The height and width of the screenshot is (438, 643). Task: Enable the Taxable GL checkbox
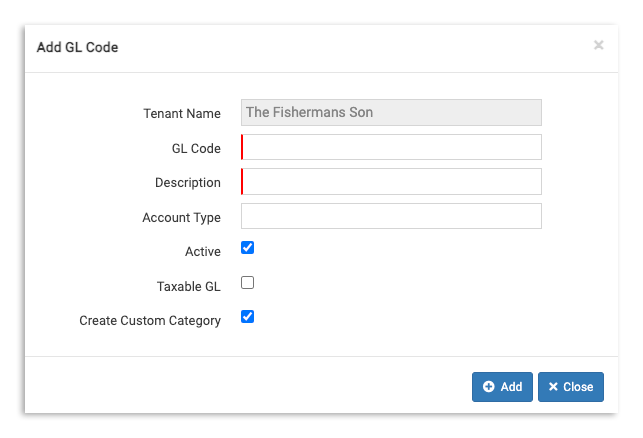[248, 283]
